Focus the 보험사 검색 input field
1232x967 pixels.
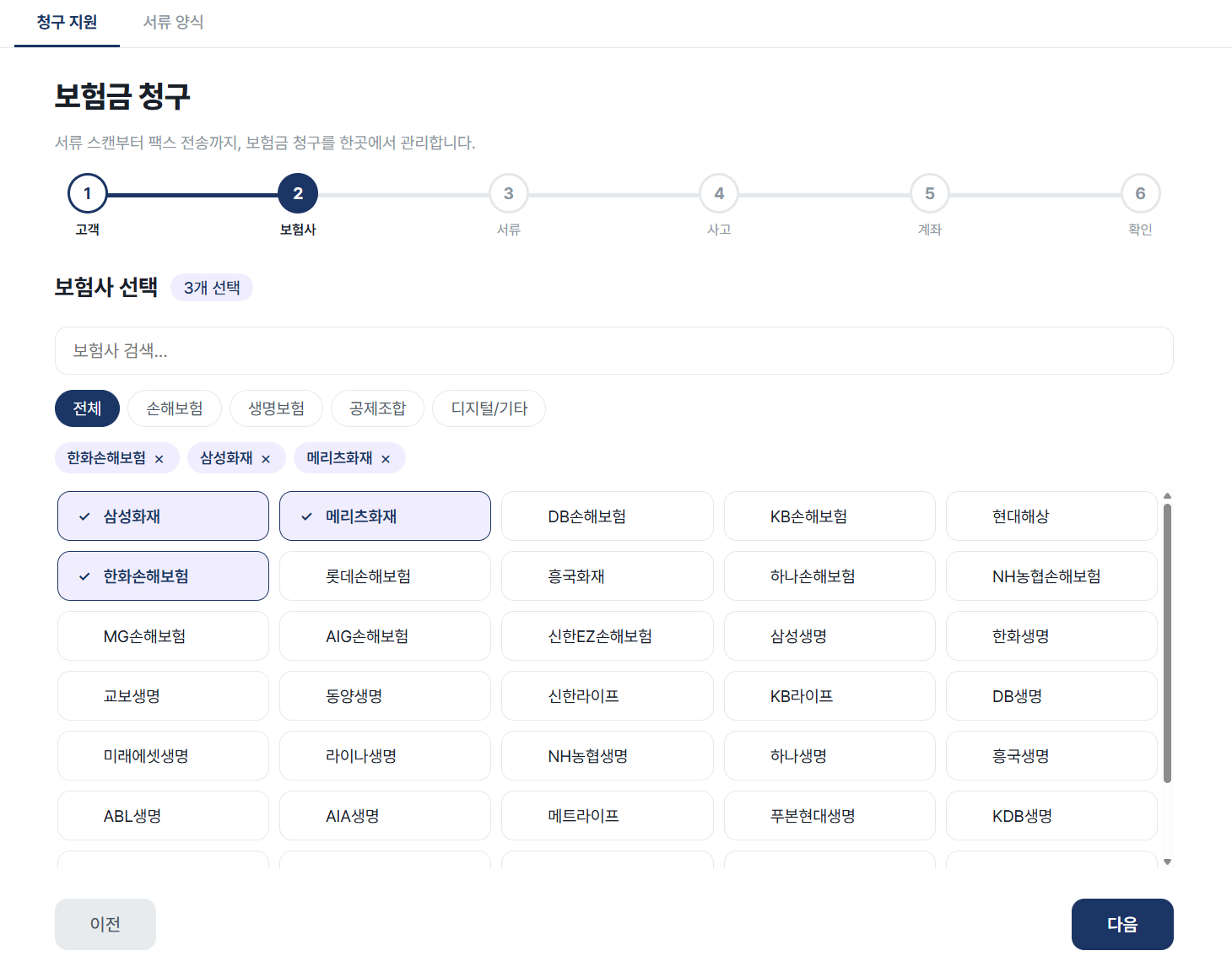614,350
